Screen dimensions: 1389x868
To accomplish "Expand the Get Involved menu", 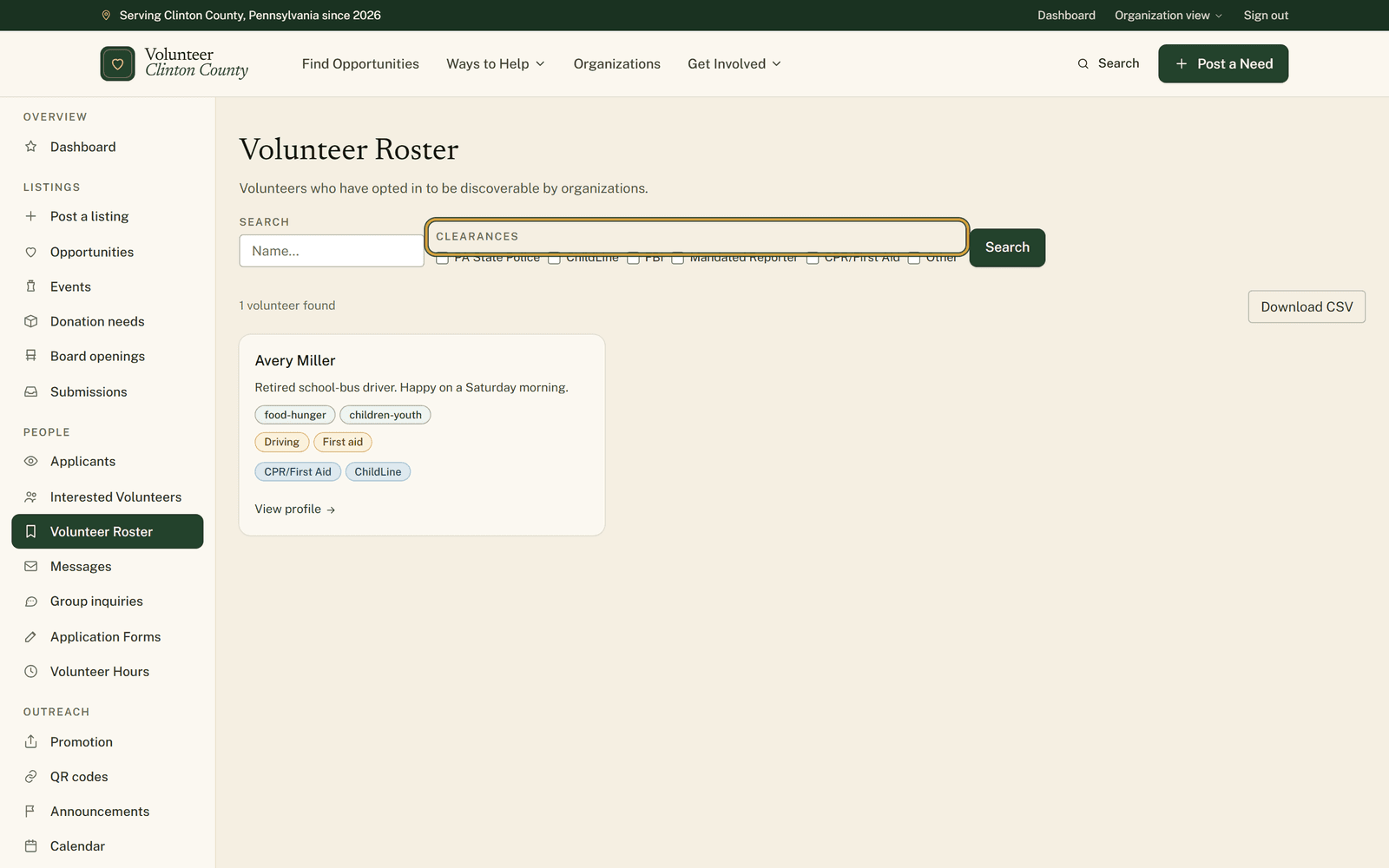I will [734, 63].
